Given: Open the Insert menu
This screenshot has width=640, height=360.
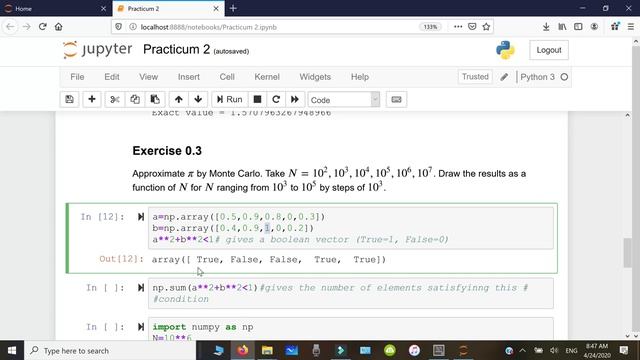Looking at the screenshot, I should pos(189,77).
